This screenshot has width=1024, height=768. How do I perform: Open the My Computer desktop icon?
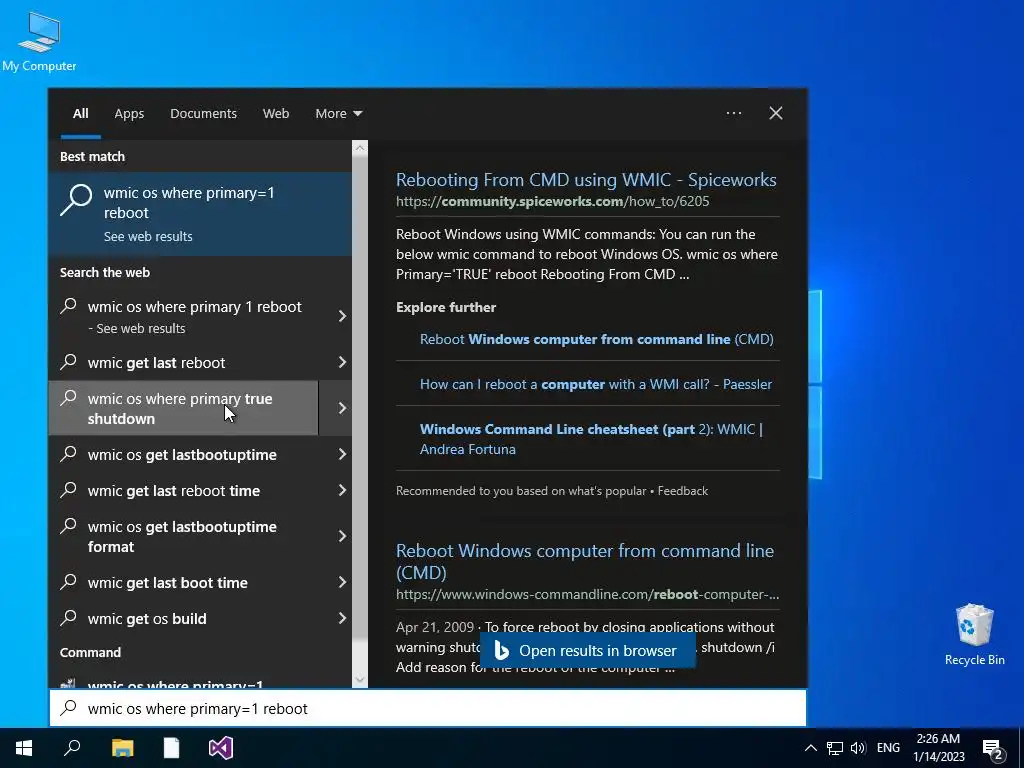pos(39,42)
